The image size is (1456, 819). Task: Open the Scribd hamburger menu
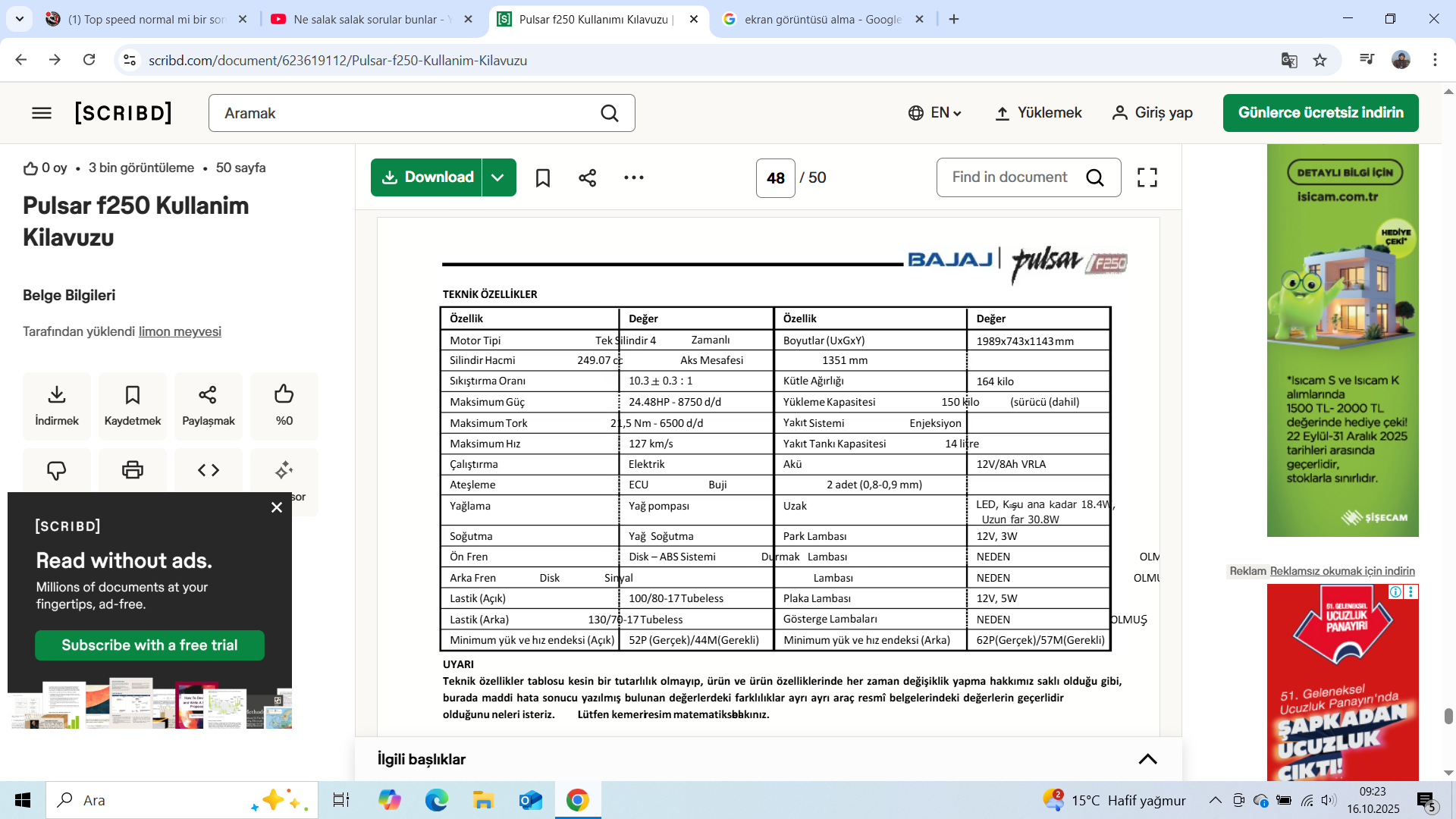coord(42,113)
